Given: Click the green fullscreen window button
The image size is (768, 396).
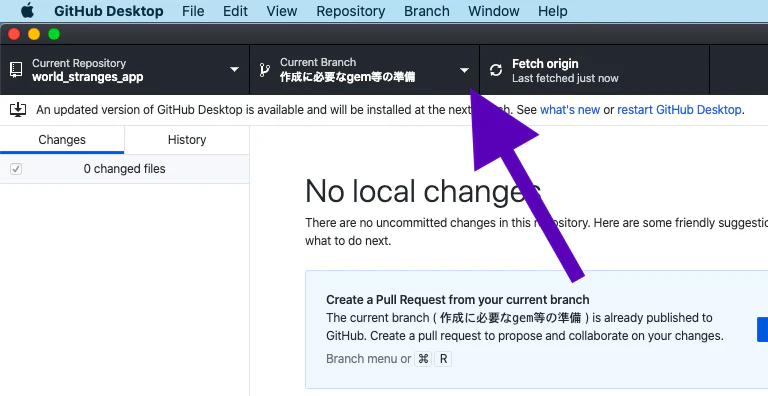Looking at the screenshot, I should [x=54, y=34].
